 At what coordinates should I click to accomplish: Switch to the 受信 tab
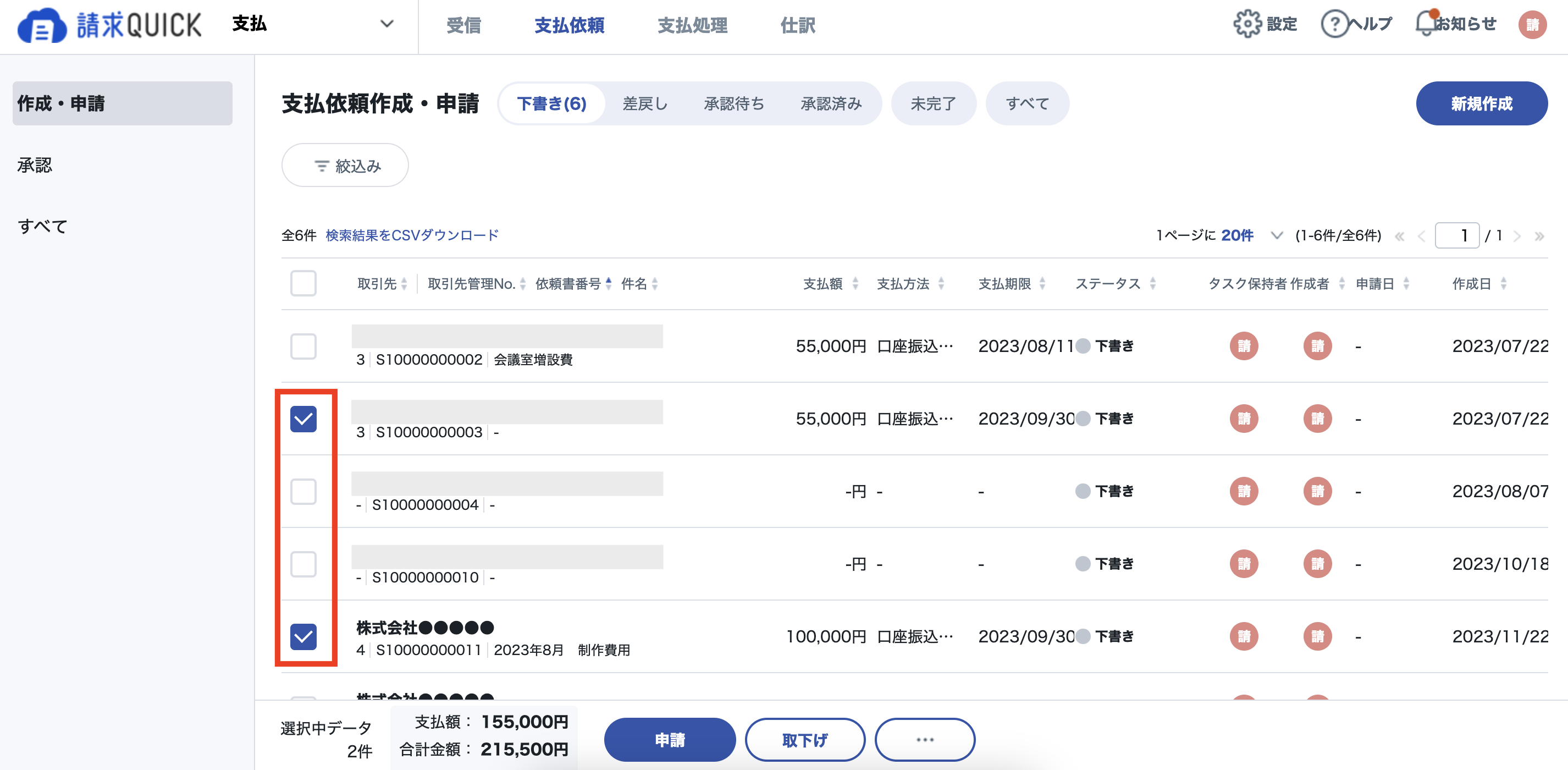[x=463, y=25]
